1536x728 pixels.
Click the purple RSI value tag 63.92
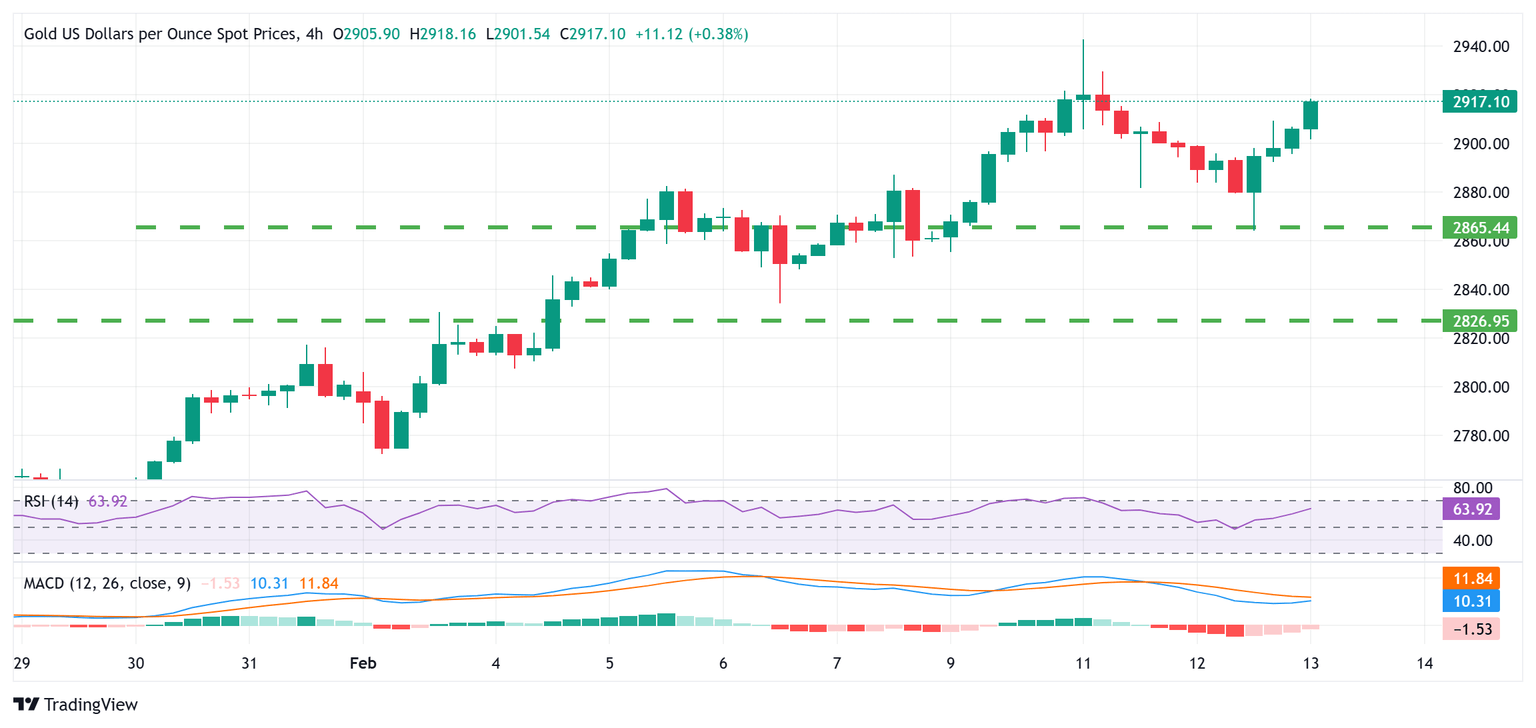tap(1470, 509)
